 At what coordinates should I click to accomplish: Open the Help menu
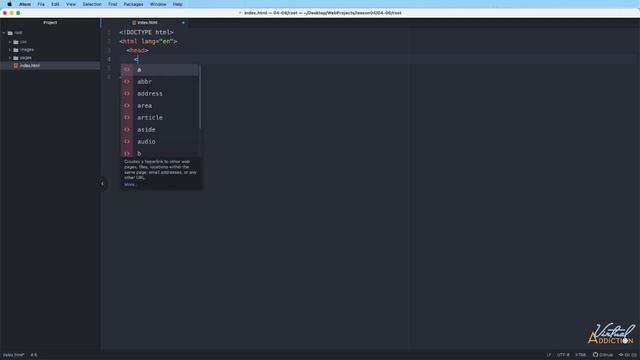pos(178,4)
